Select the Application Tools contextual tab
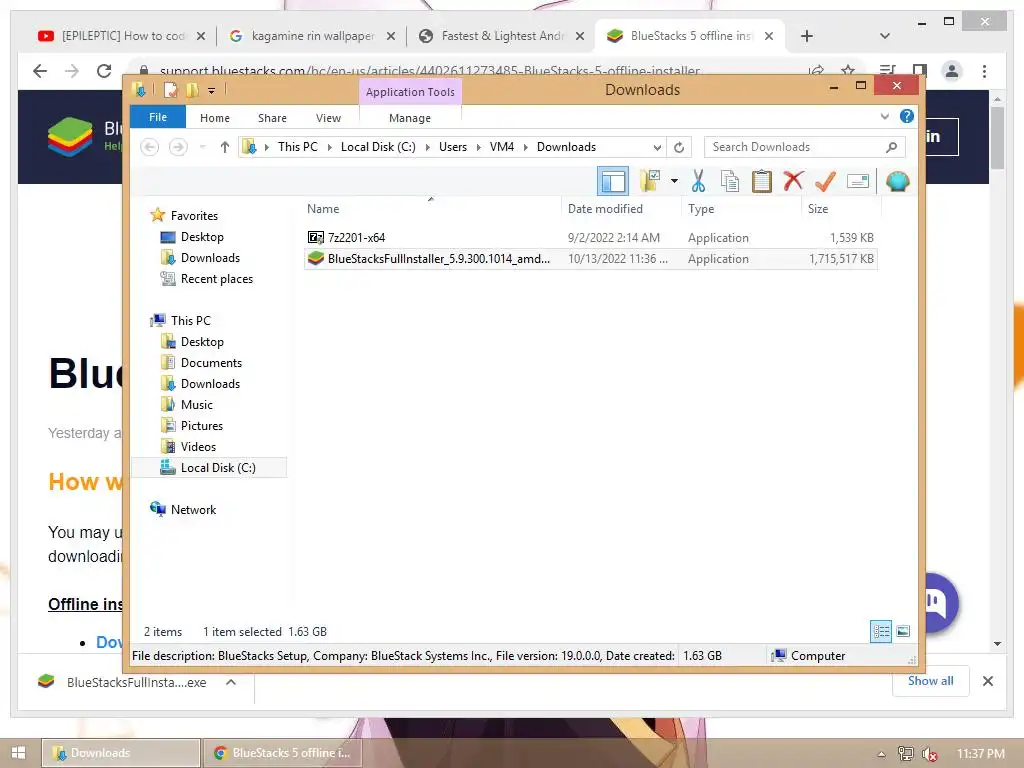 [x=410, y=92]
